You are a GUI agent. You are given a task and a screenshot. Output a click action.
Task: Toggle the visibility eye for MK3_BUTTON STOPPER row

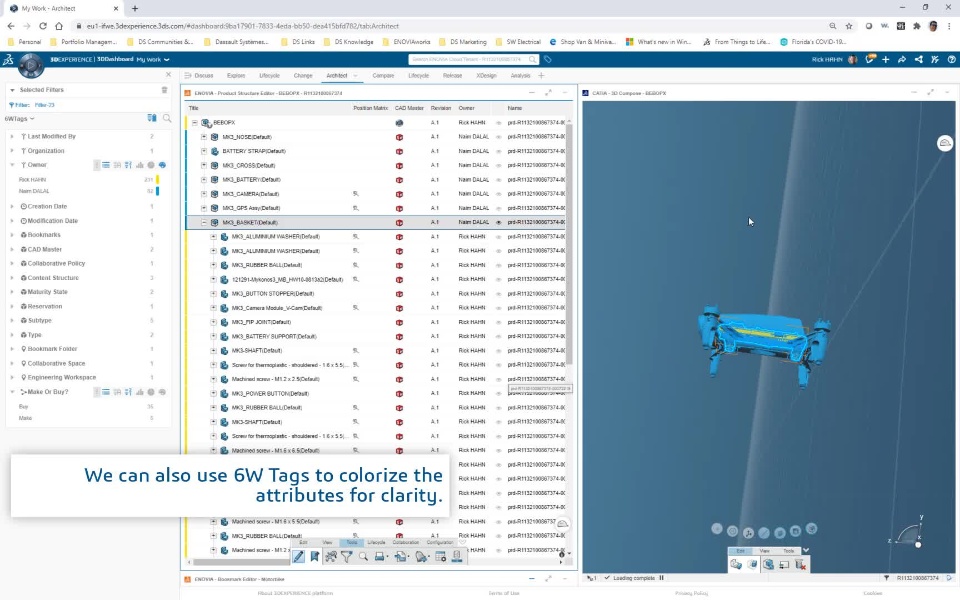pos(498,294)
